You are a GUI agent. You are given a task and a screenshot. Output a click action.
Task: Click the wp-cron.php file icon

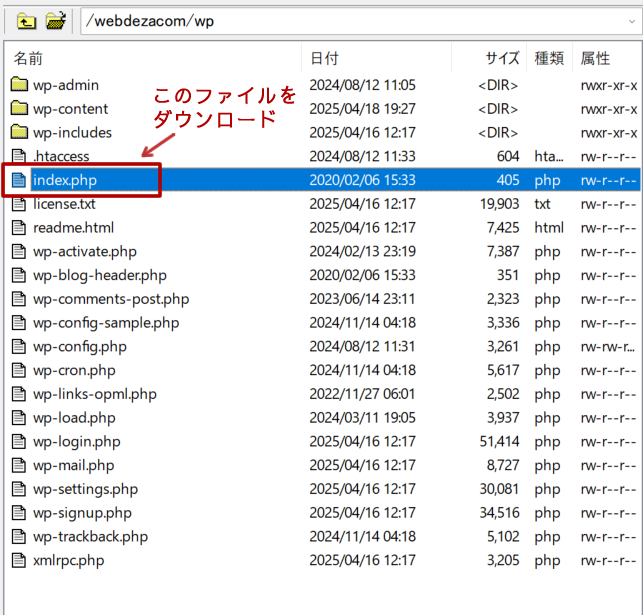pos(18,370)
